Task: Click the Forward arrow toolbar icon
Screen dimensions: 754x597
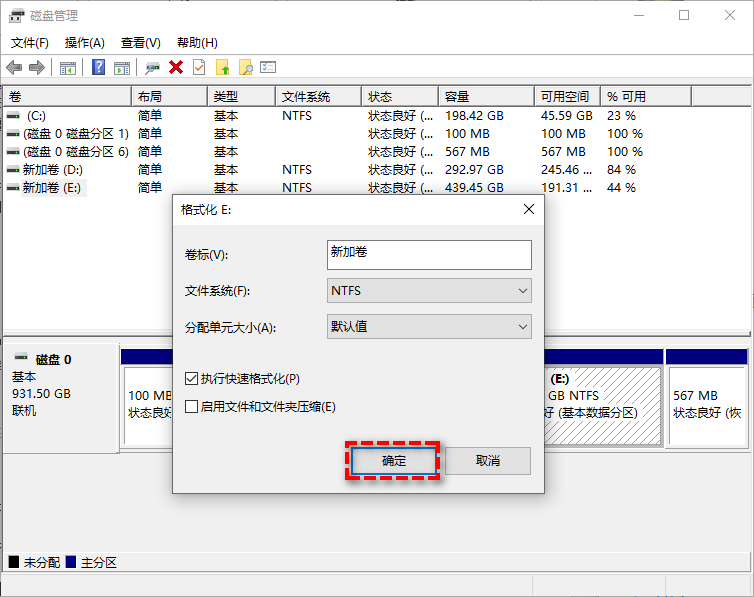Action: coord(37,67)
